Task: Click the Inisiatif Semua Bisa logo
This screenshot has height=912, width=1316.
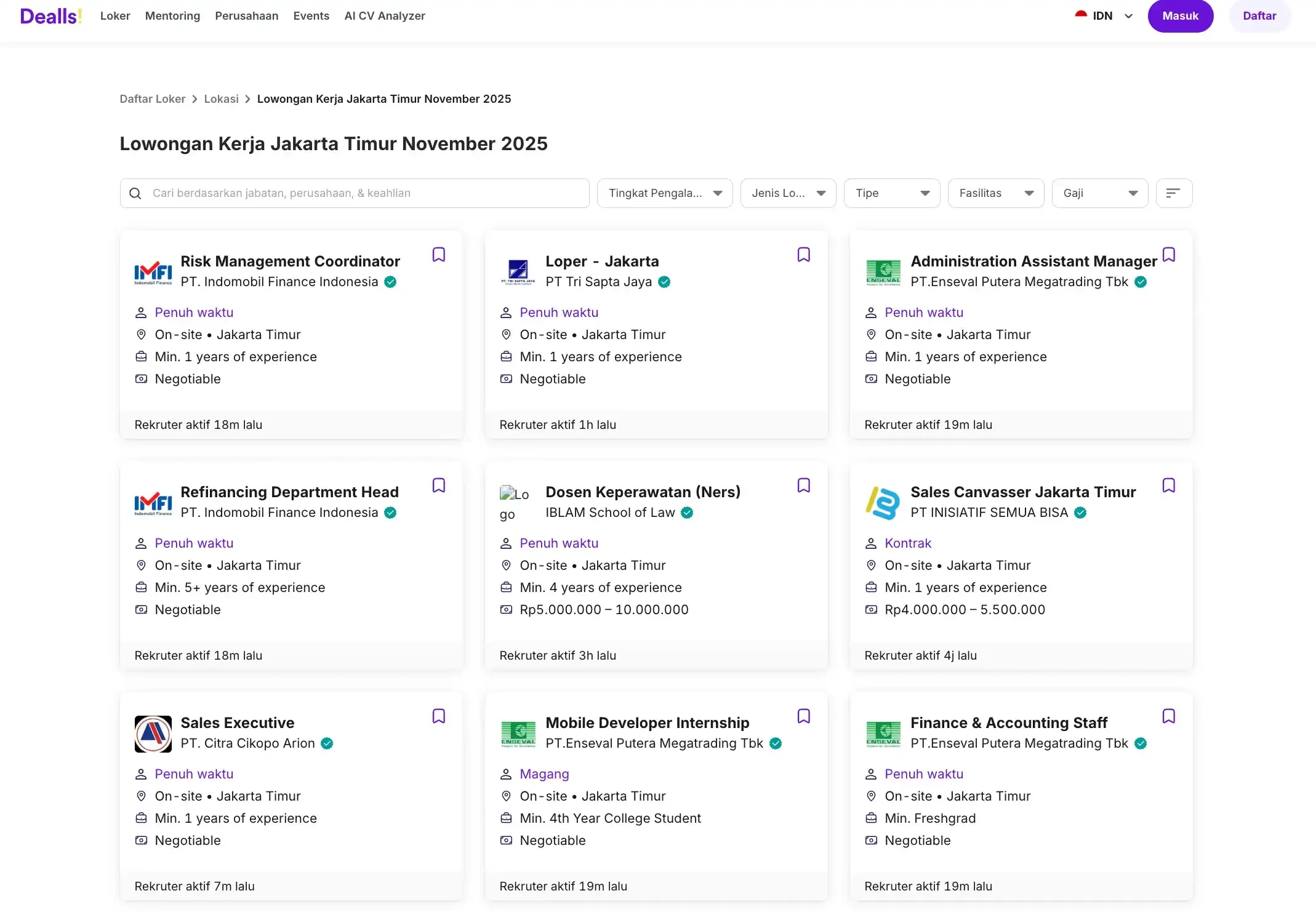Action: (x=883, y=503)
